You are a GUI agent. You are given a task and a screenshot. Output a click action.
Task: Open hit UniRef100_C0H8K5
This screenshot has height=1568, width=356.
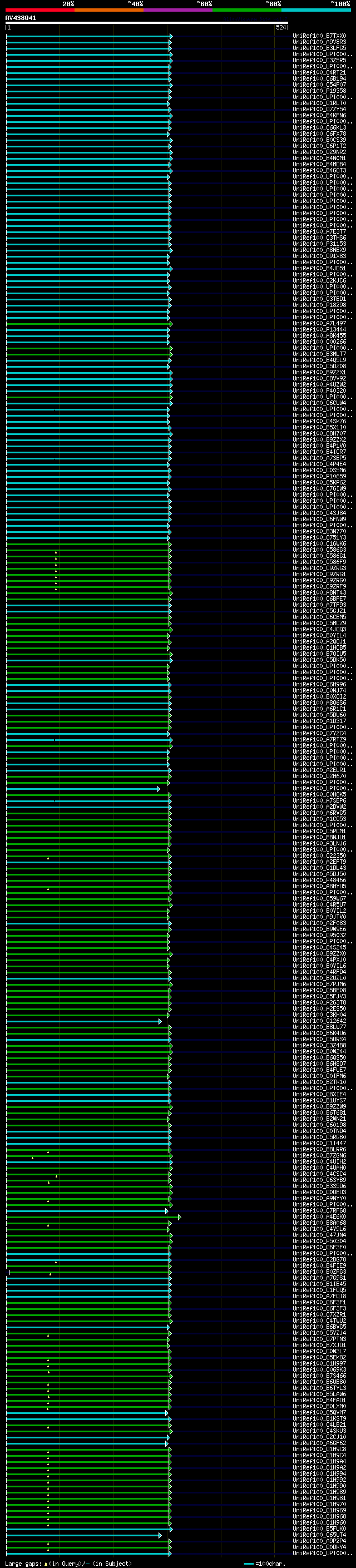[x=319, y=794]
